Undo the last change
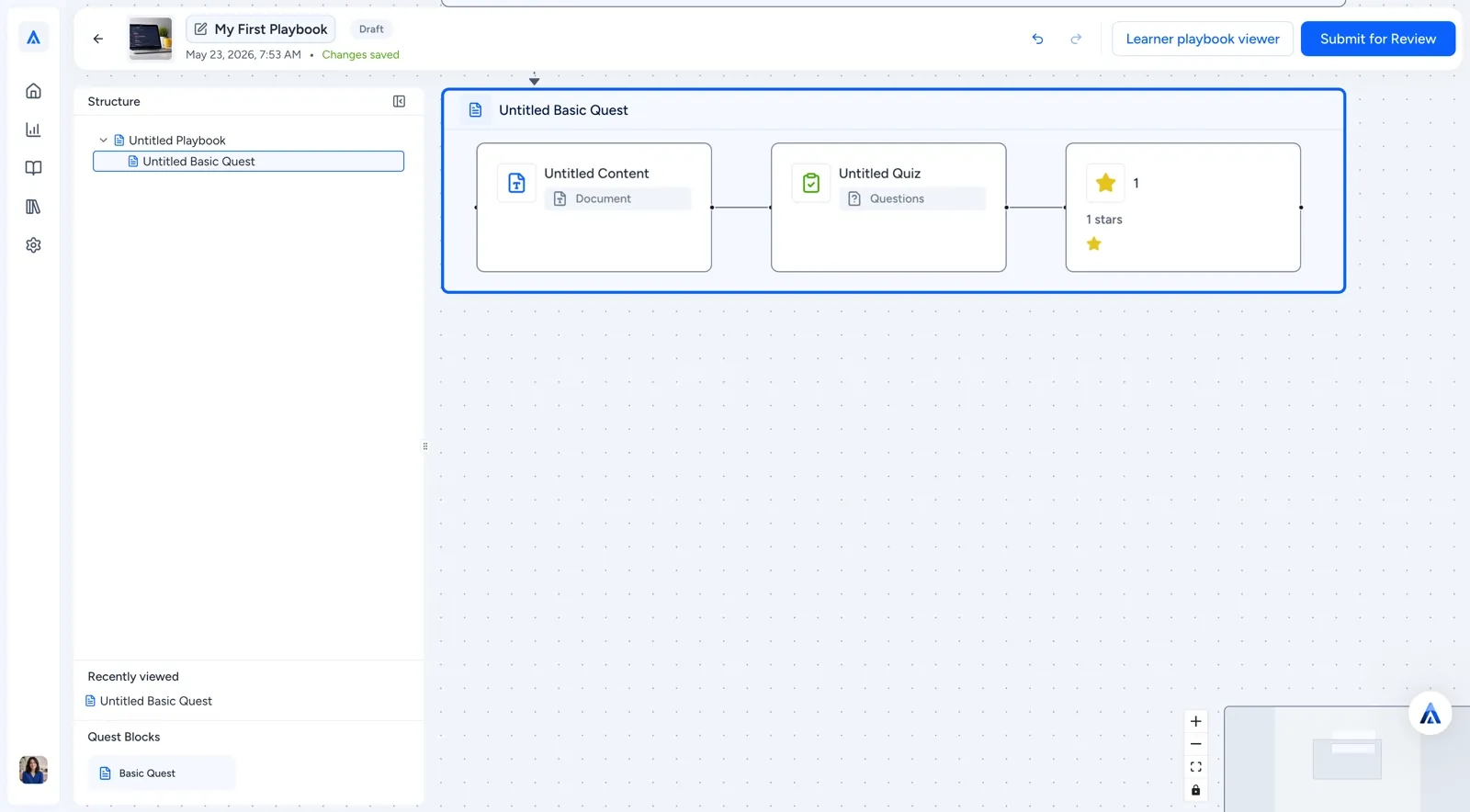The height and width of the screenshot is (812, 1470). (x=1037, y=39)
